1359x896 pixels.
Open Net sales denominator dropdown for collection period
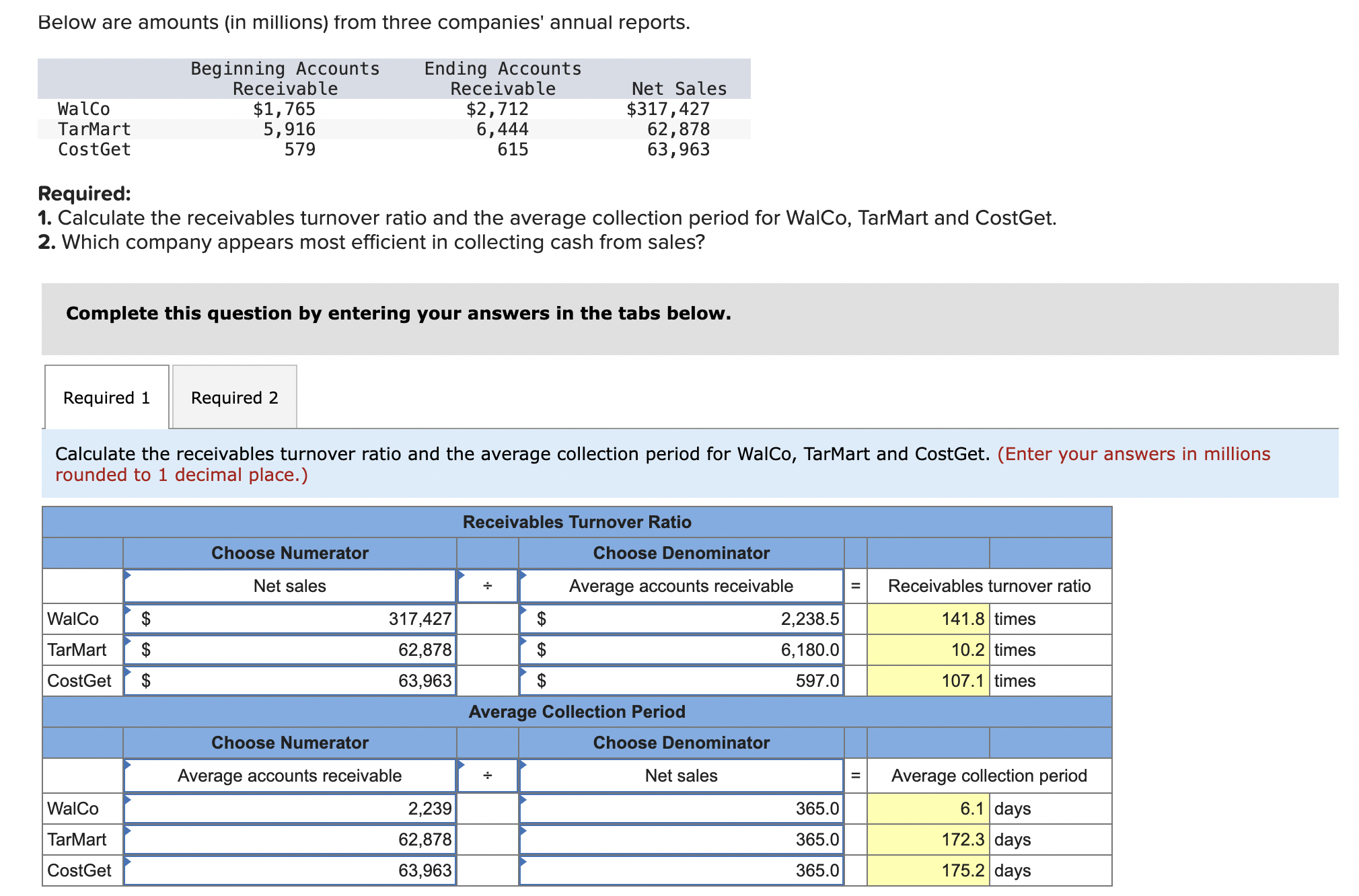pyautogui.click(x=681, y=776)
